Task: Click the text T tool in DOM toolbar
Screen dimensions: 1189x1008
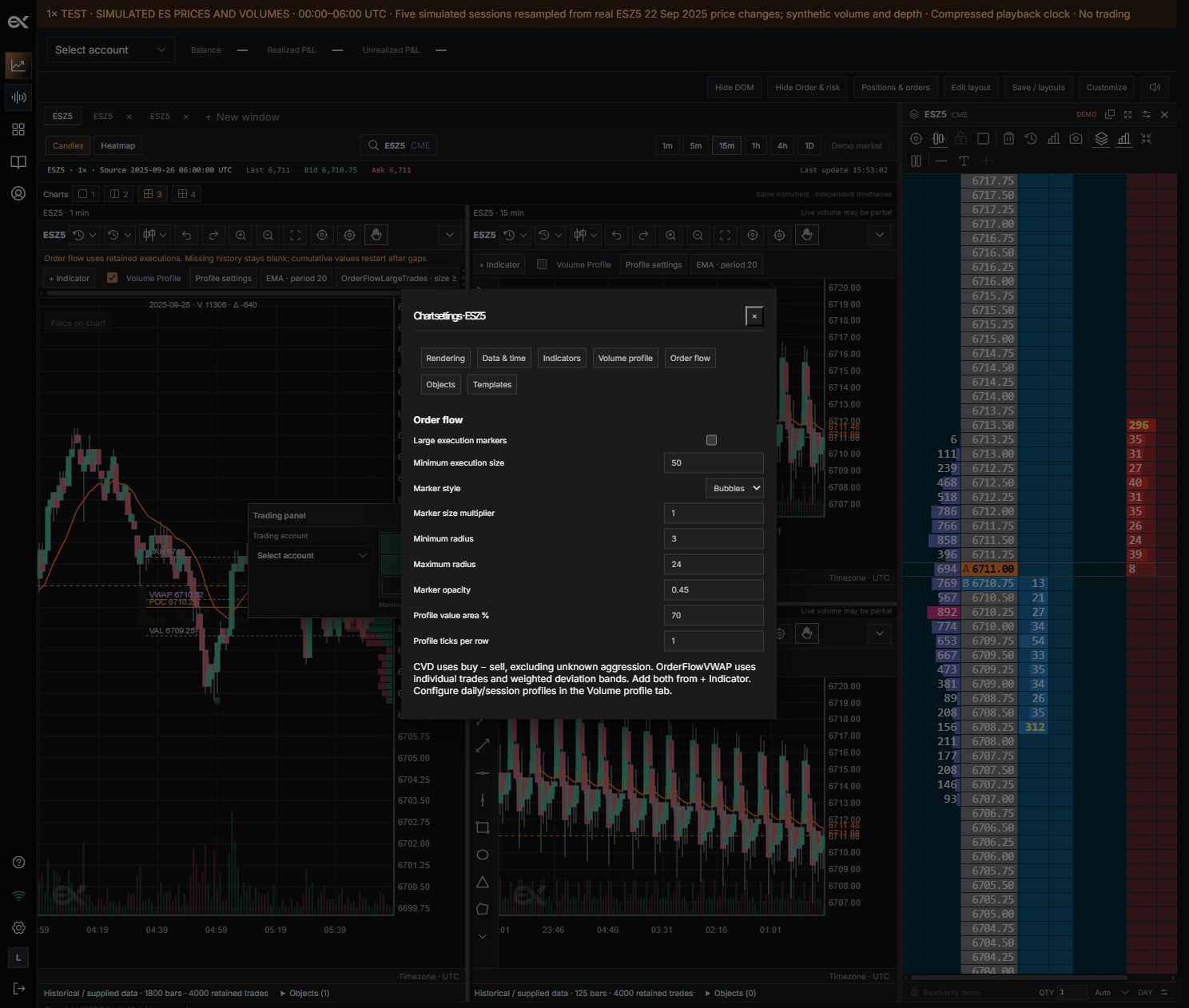Action: 964,161
